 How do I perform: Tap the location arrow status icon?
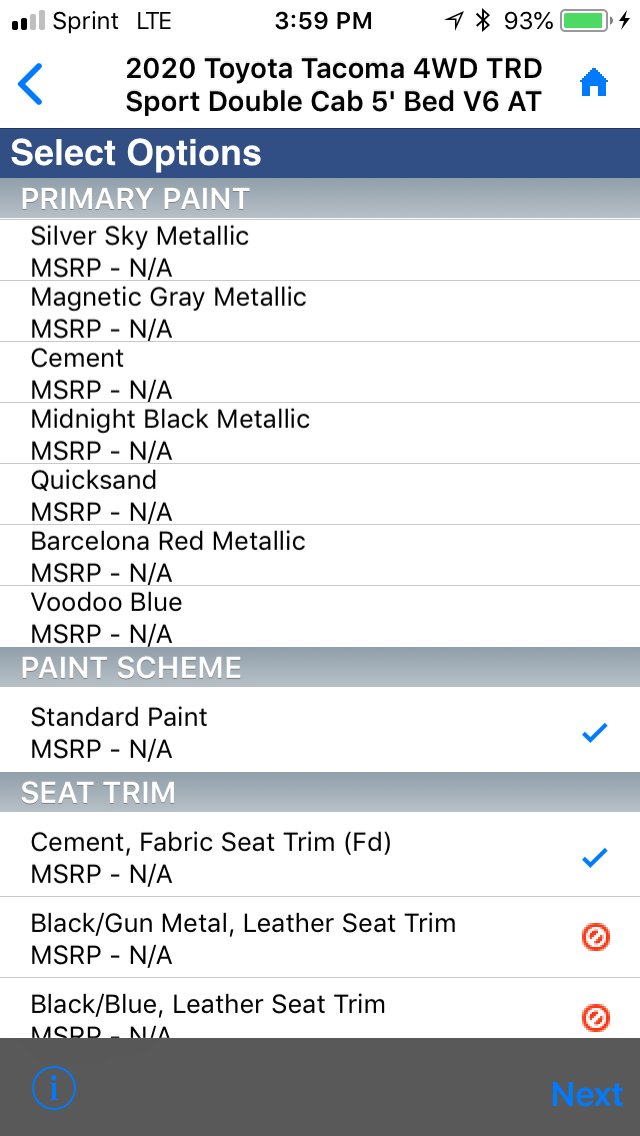click(x=454, y=21)
